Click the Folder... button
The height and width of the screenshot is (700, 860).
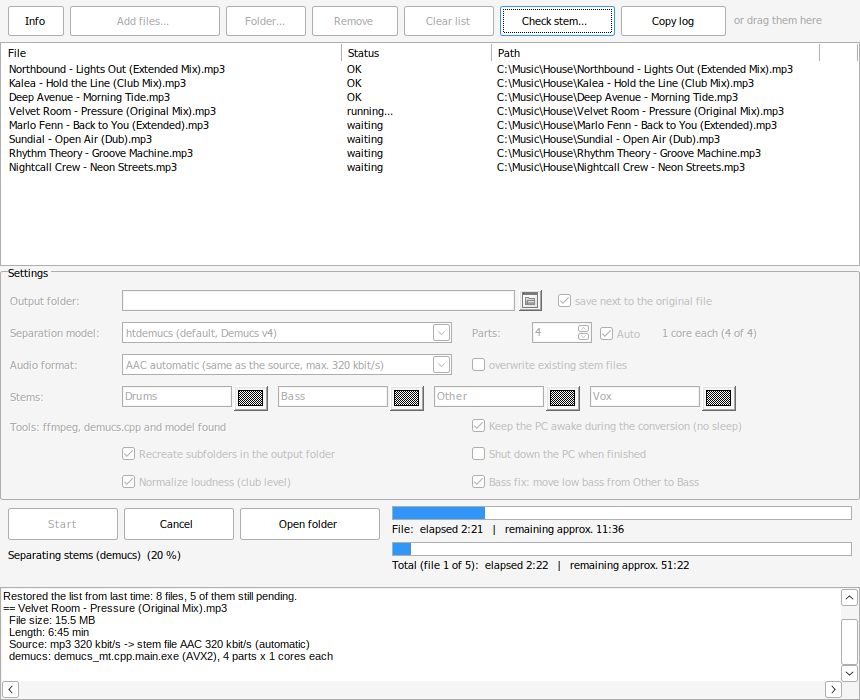pos(265,21)
